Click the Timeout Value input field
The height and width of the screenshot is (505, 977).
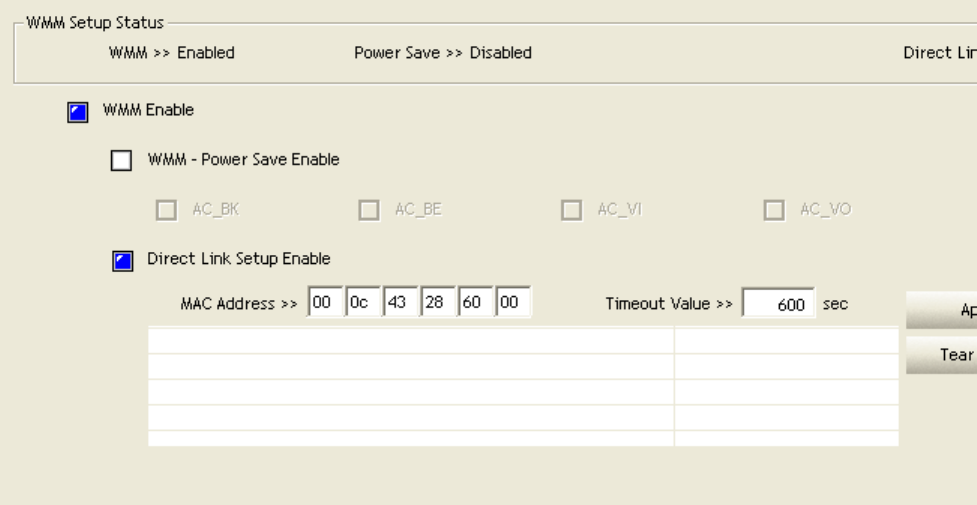[x=778, y=305]
